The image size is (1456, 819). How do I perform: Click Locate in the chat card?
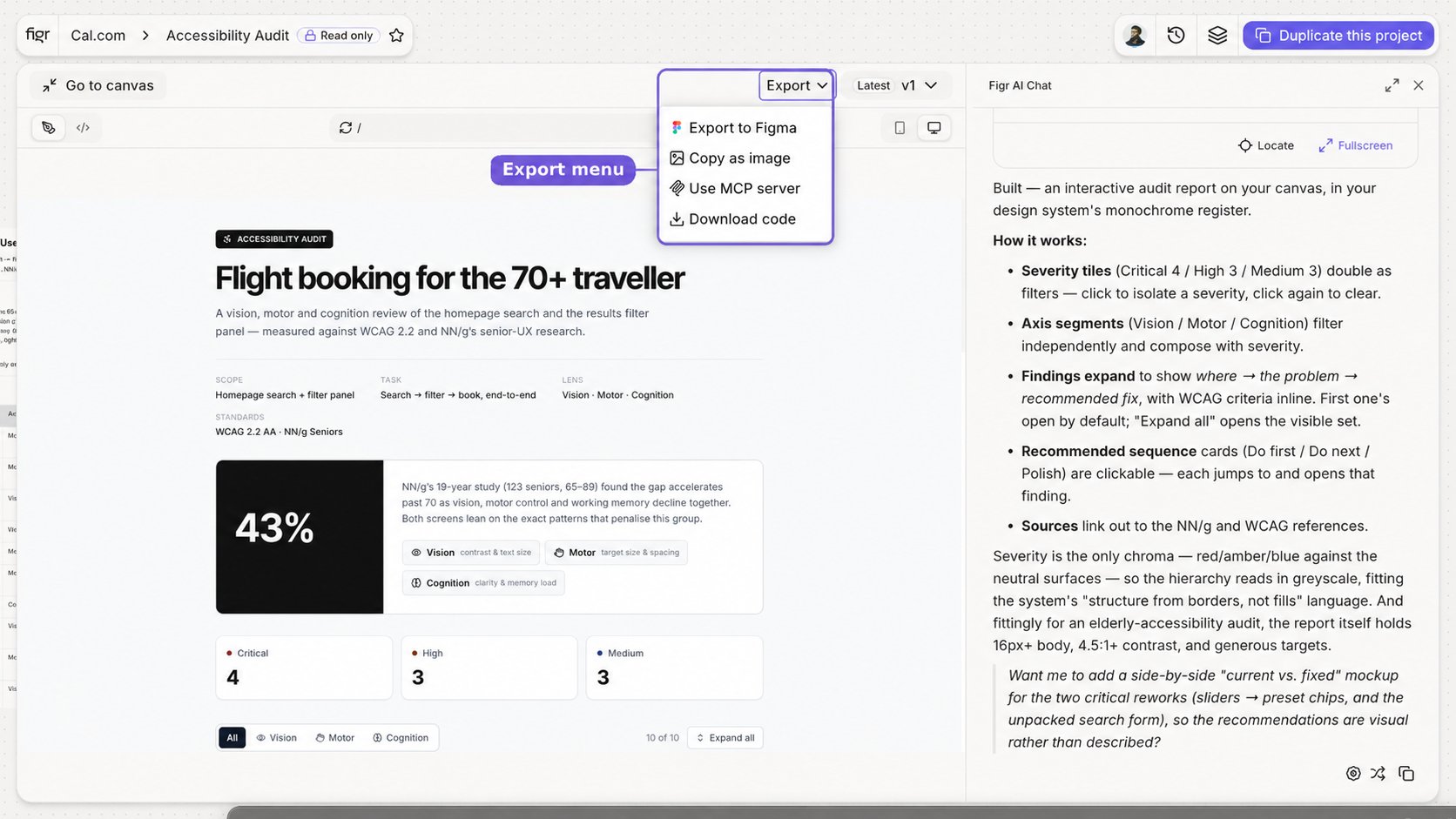click(x=1266, y=145)
